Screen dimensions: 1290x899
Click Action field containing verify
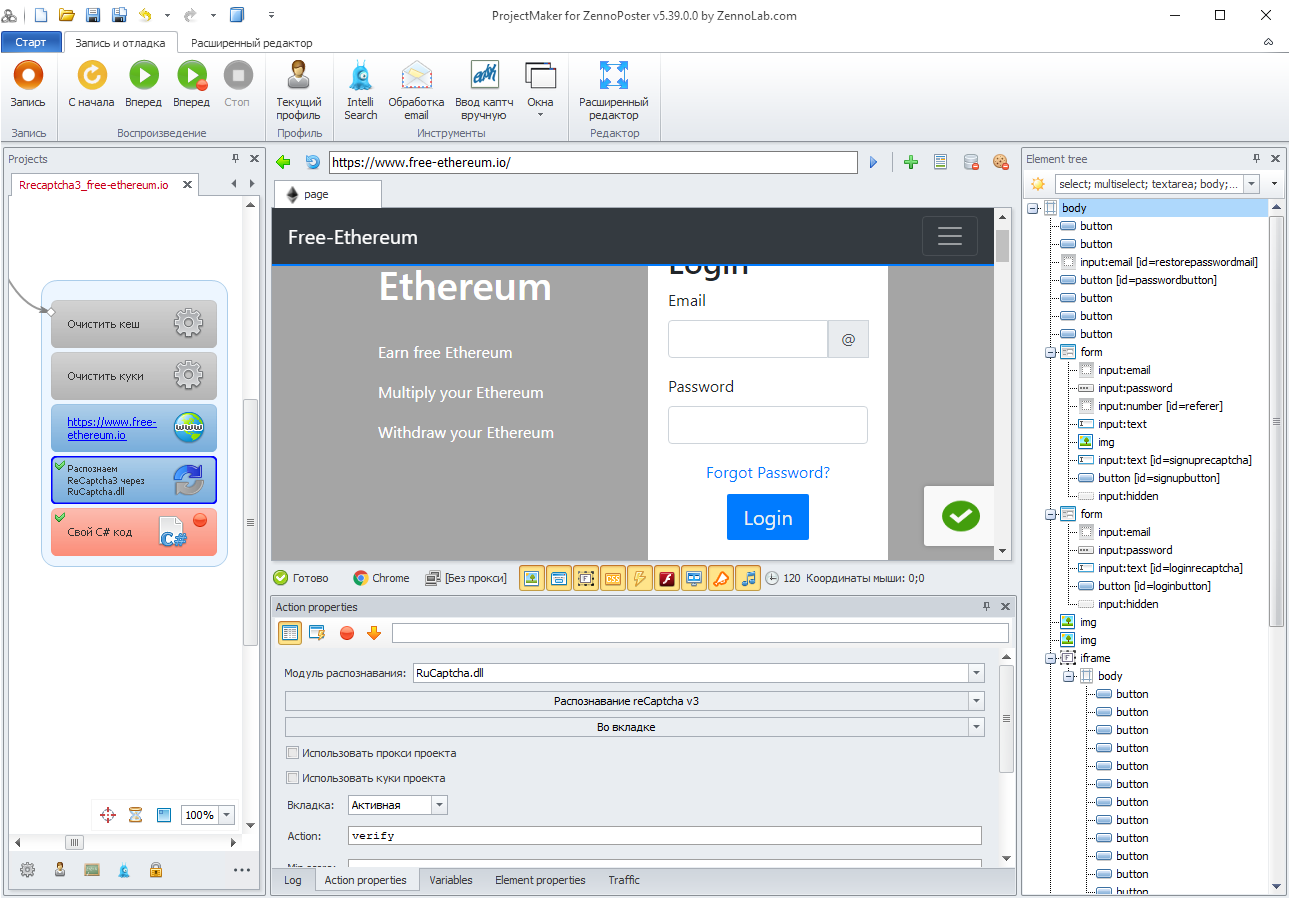[664, 836]
